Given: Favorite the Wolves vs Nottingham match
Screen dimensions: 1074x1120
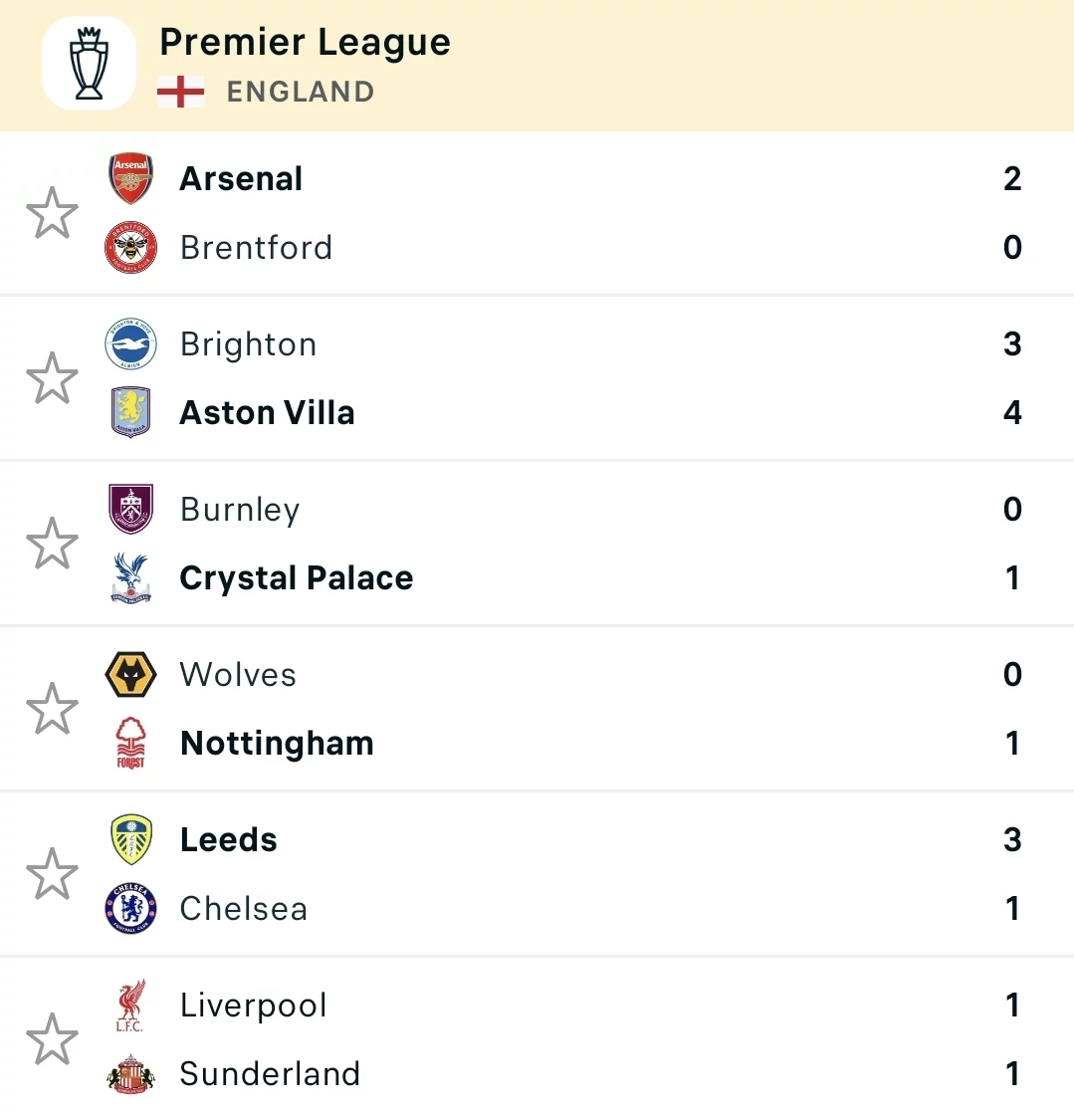Looking at the screenshot, I should [52, 709].
